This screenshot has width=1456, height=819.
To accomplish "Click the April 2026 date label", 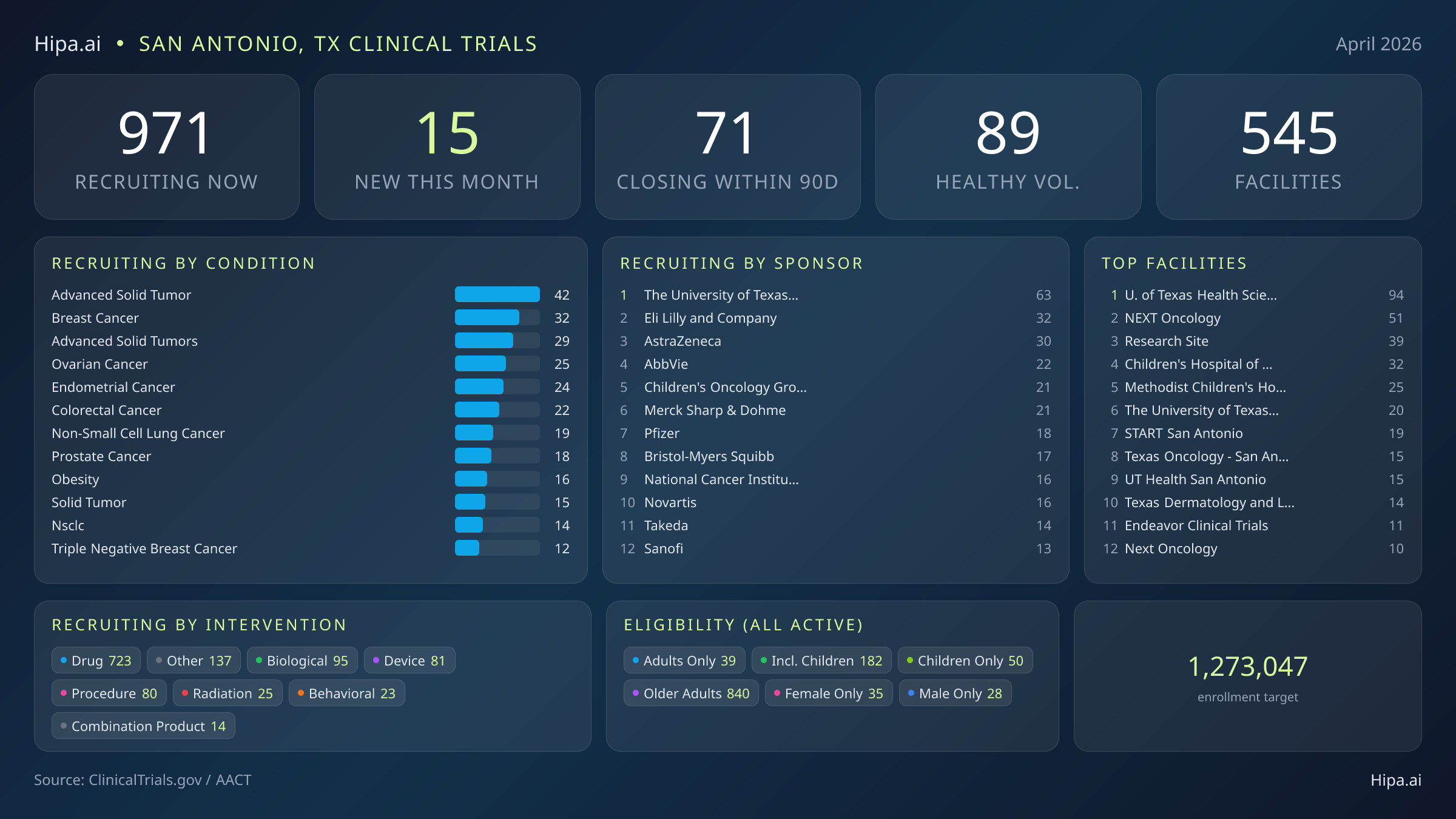I will click(x=1378, y=44).
